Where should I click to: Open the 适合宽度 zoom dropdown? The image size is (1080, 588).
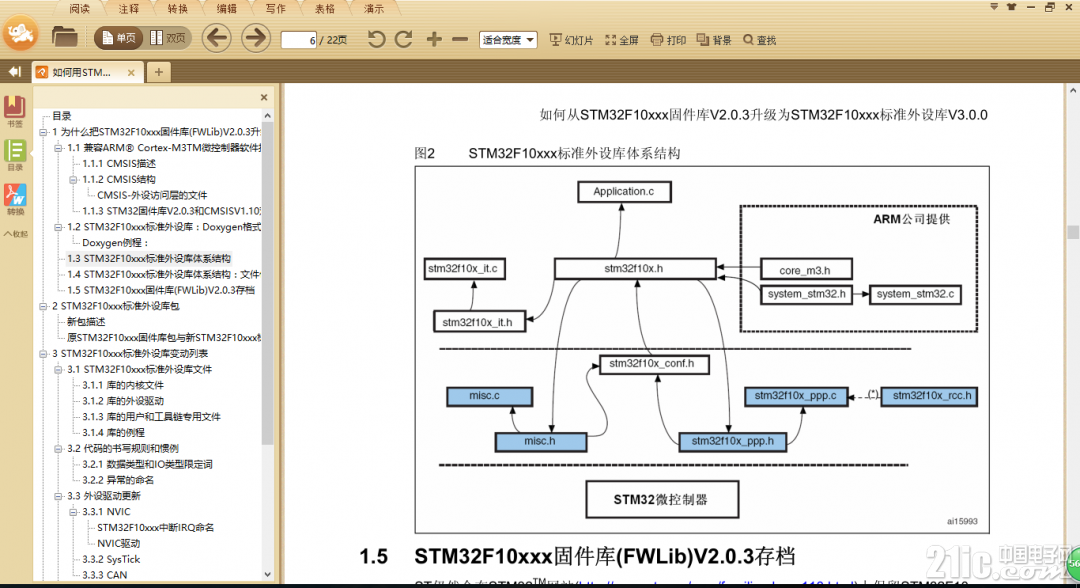[508, 40]
